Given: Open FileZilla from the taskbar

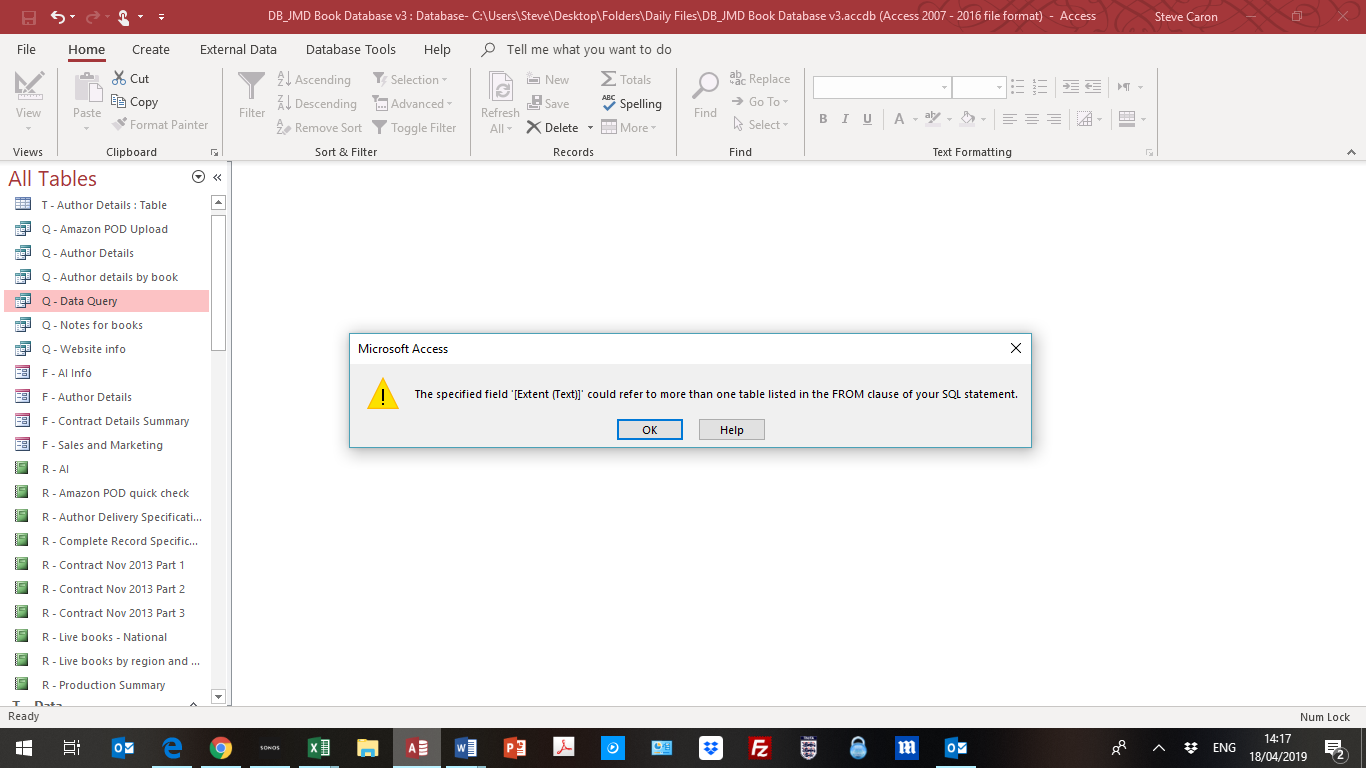Looking at the screenshot, I should pos(760,747).
